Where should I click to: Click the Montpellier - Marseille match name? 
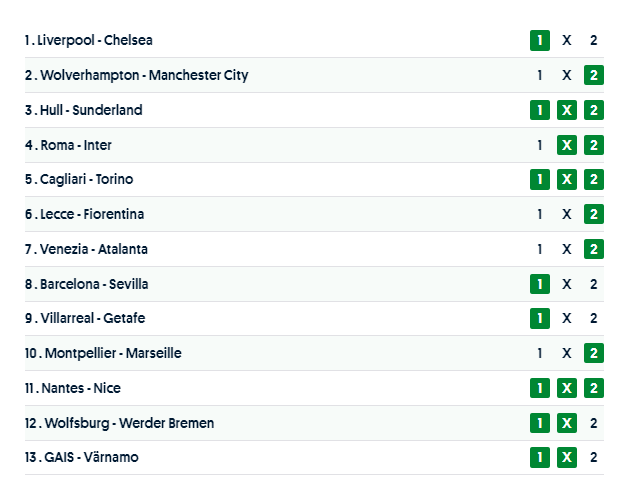click(113, 353)
